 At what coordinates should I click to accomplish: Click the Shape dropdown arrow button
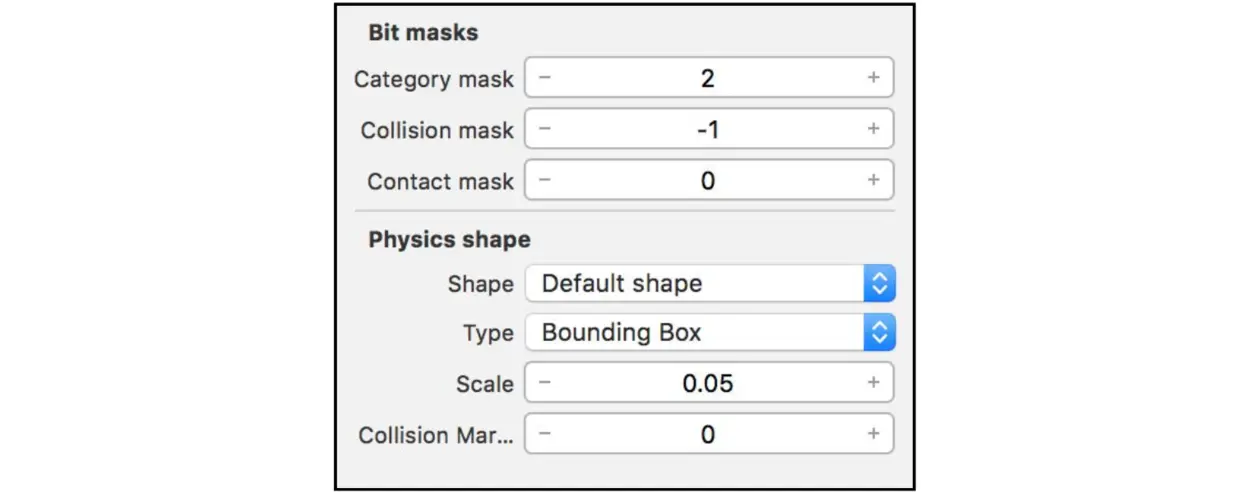pos(879,283)
